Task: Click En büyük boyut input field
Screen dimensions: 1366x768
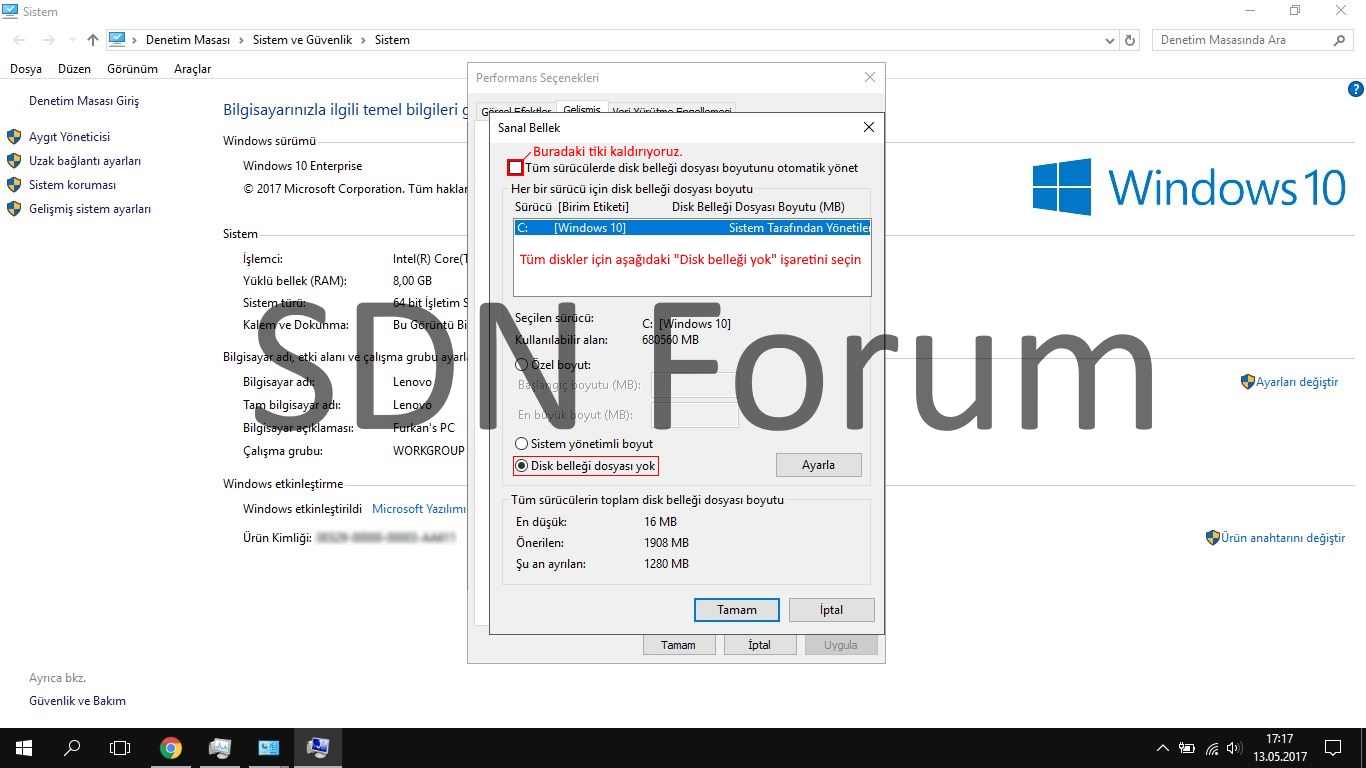Action: (x=695, y=414)
